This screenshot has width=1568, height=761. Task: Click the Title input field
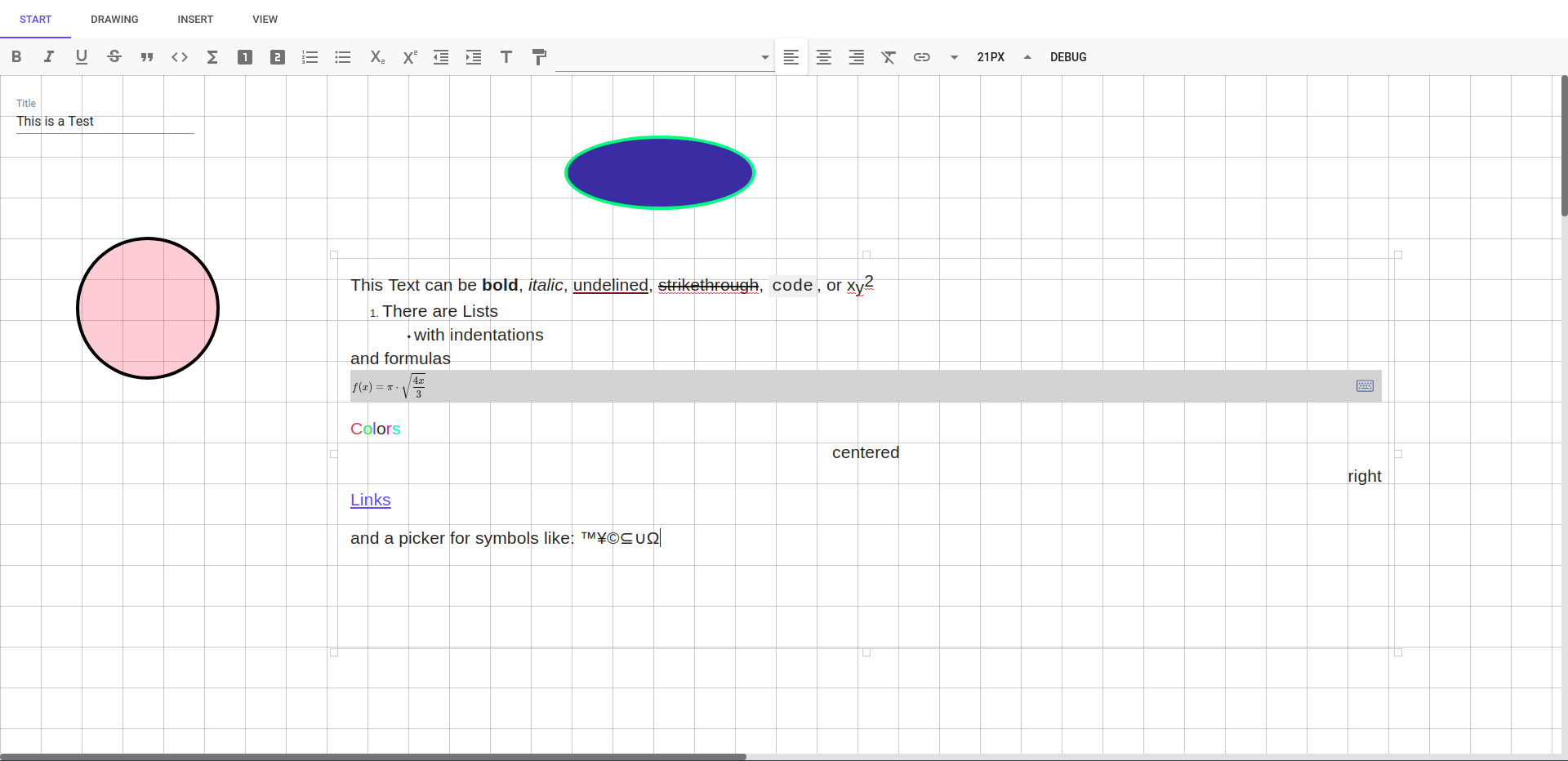point(105,122)
